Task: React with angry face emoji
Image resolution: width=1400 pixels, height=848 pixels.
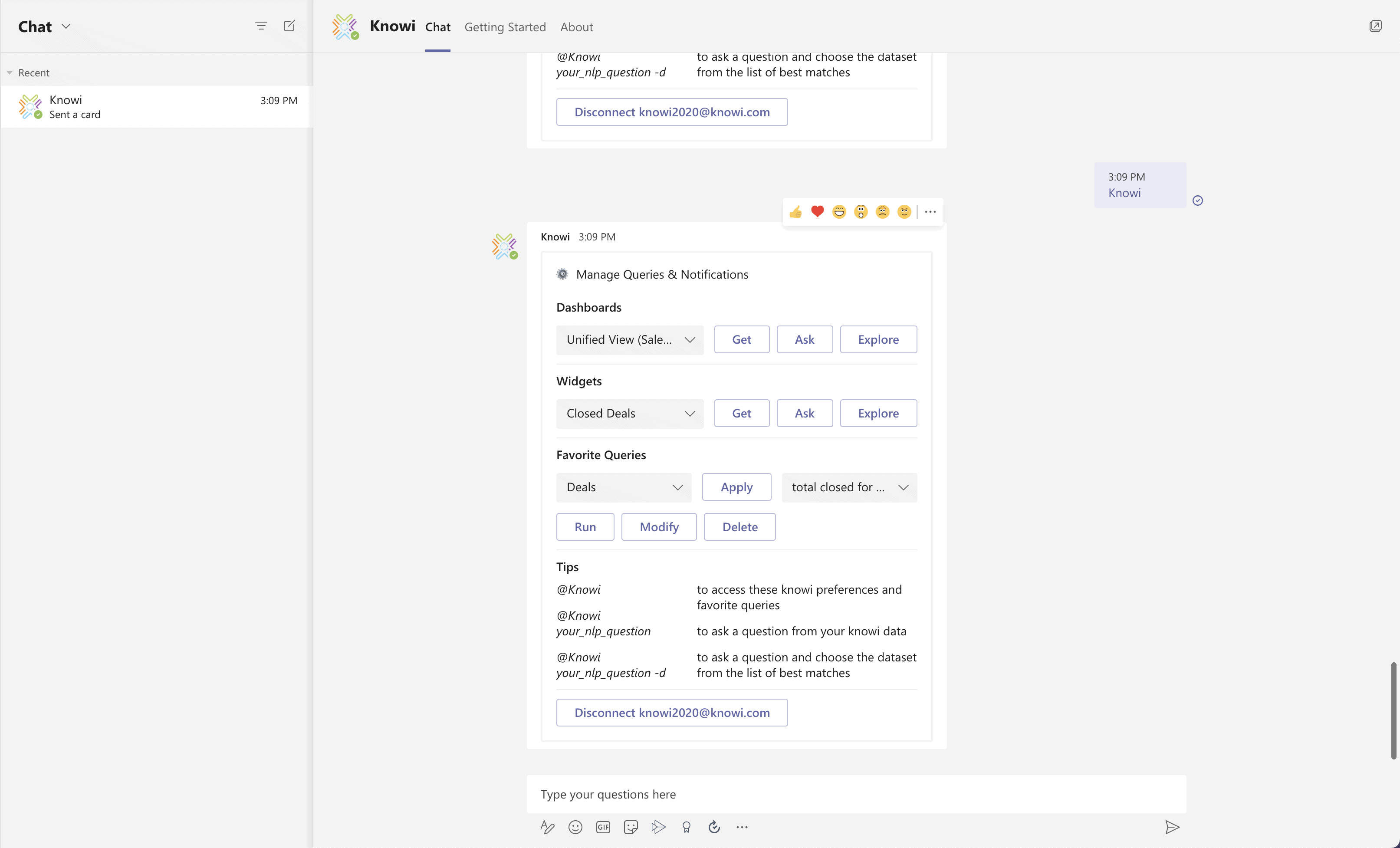Action: pos(904,212)
